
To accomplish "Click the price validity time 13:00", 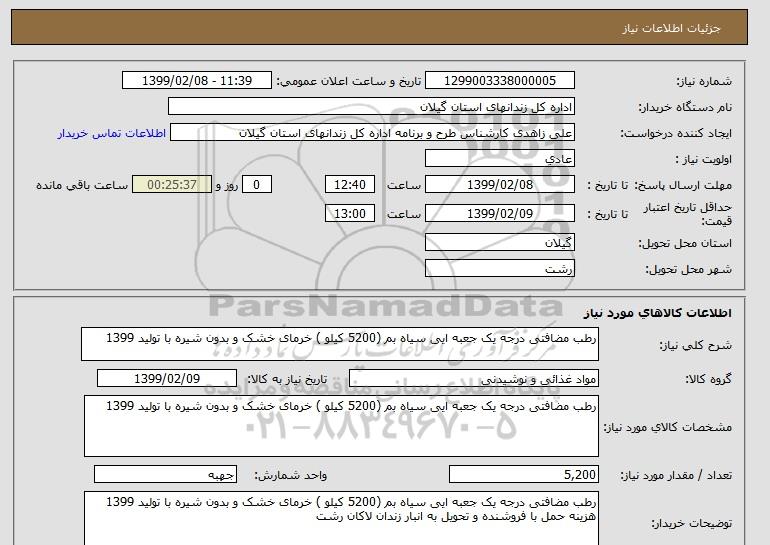I will tap(350, 213).
